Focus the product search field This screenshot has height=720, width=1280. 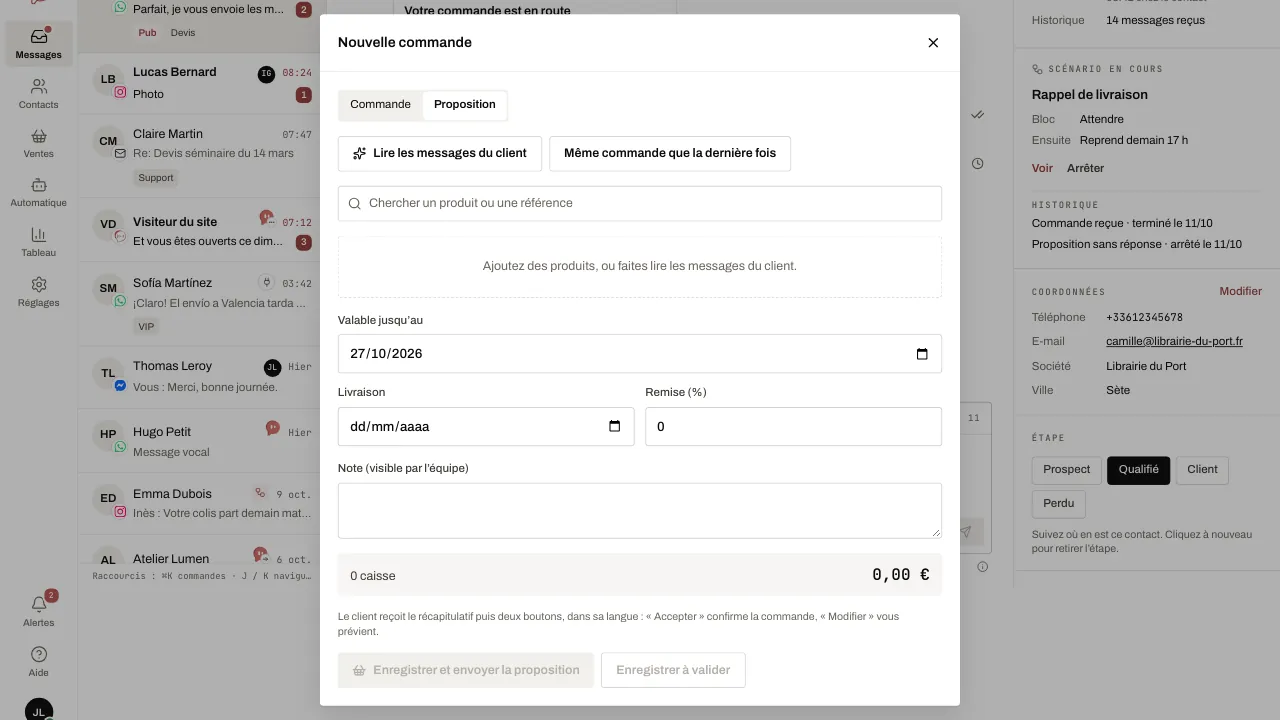pos(640,204)
